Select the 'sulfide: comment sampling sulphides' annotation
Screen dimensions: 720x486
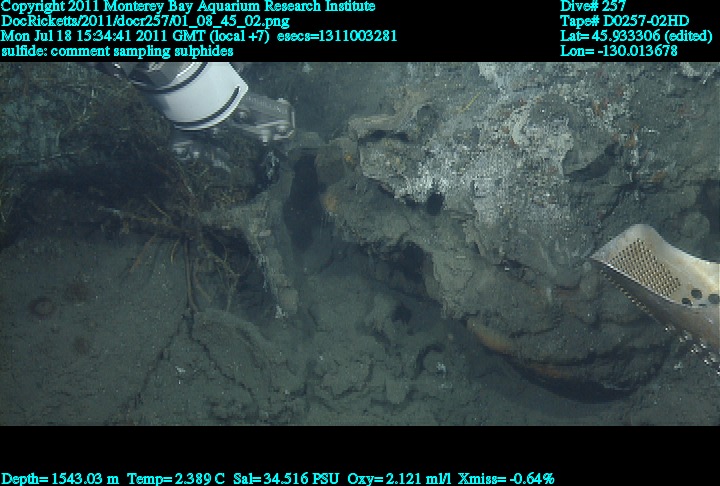(117, 51)
